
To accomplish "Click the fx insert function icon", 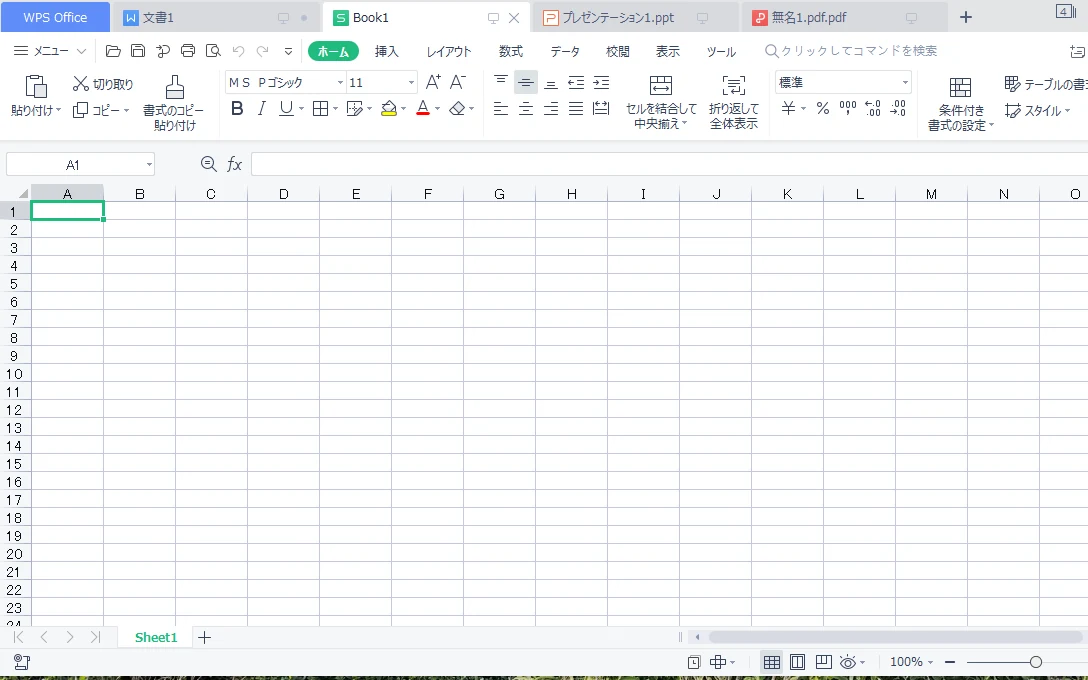I will pyautogui.click(x=235, y=164).
